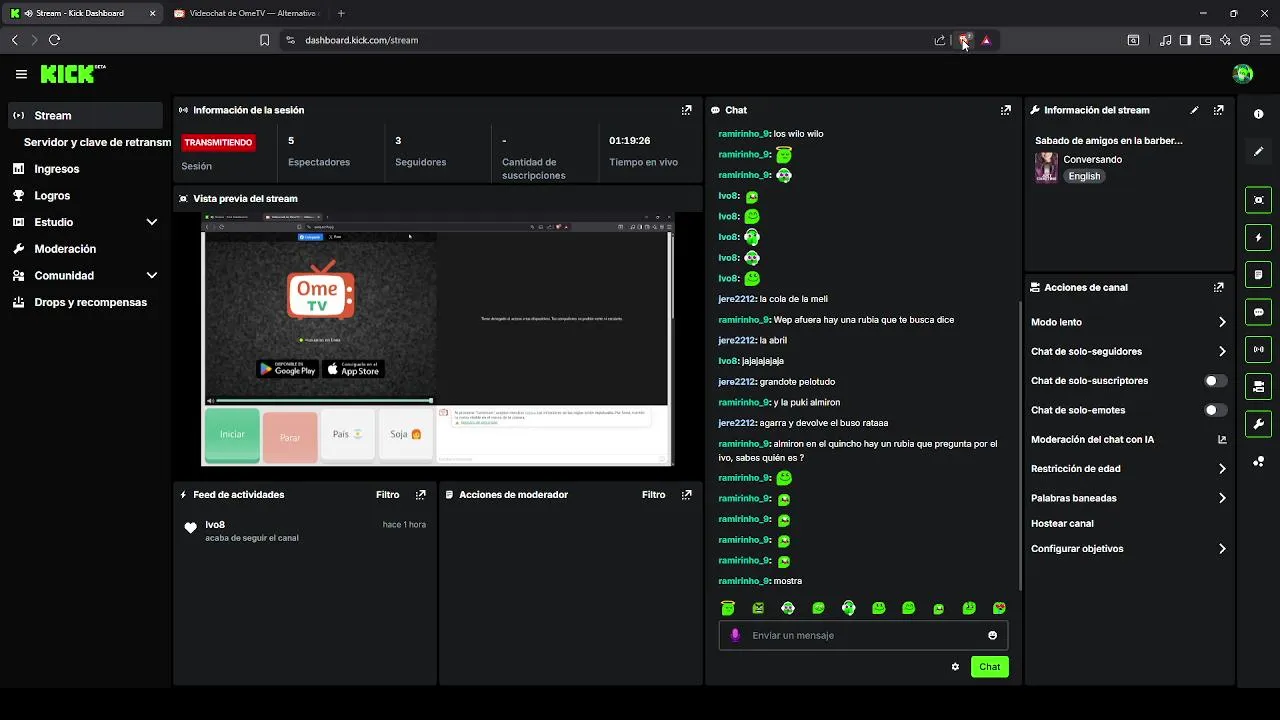Open the browser music player icon
The height and width of the screenshot is (720, 1280).
click(x=1165, y=40)
